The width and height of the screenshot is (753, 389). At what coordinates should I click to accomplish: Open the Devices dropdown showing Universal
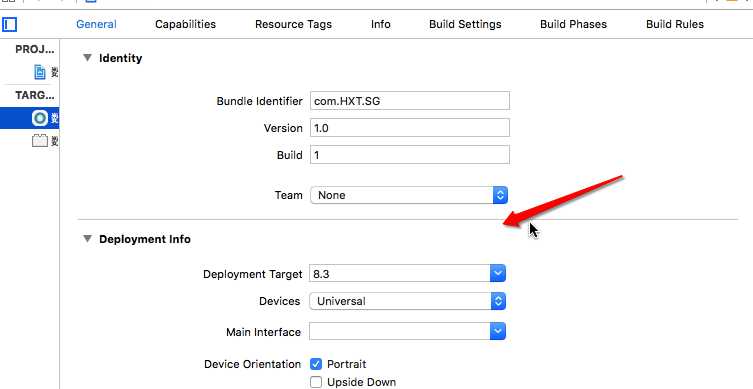407,302
